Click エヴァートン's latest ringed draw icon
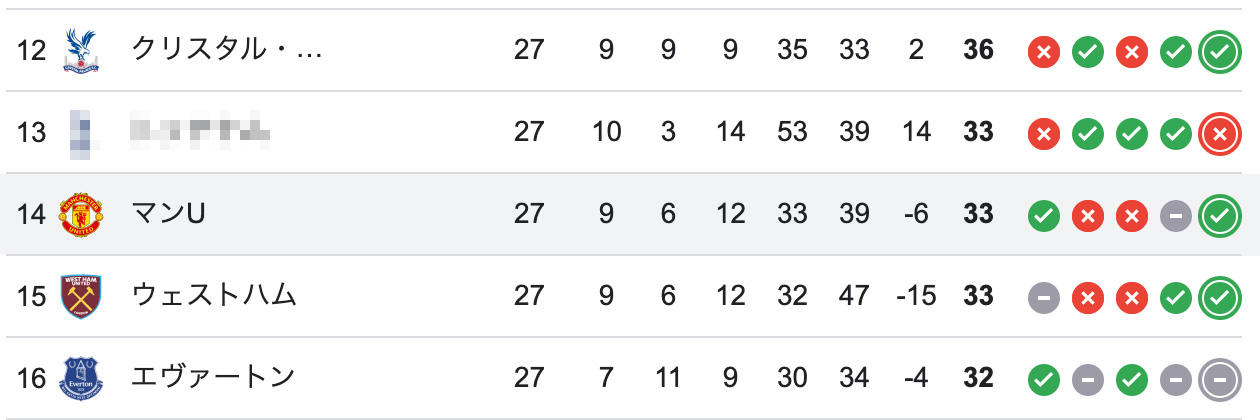1260x420 pixels. point(1218,378)
